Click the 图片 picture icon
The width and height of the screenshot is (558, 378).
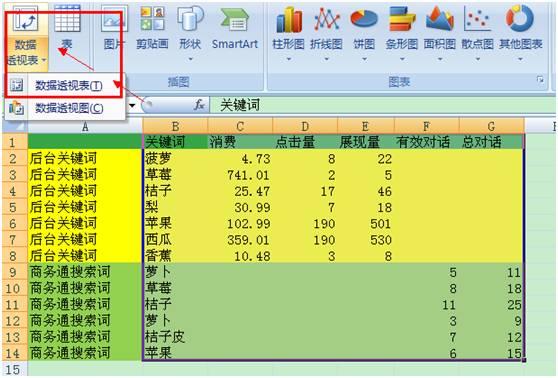(114, 28)
